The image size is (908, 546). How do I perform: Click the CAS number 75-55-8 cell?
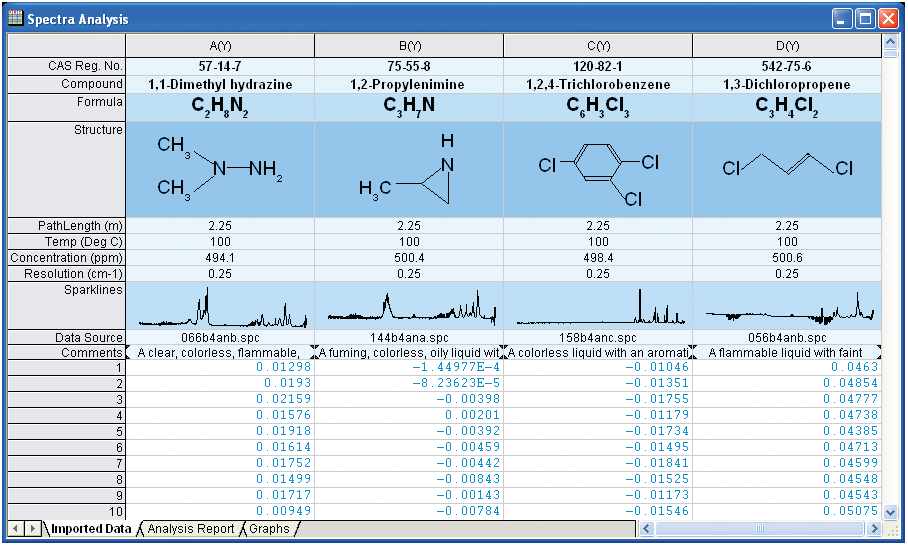pos(409,66)
